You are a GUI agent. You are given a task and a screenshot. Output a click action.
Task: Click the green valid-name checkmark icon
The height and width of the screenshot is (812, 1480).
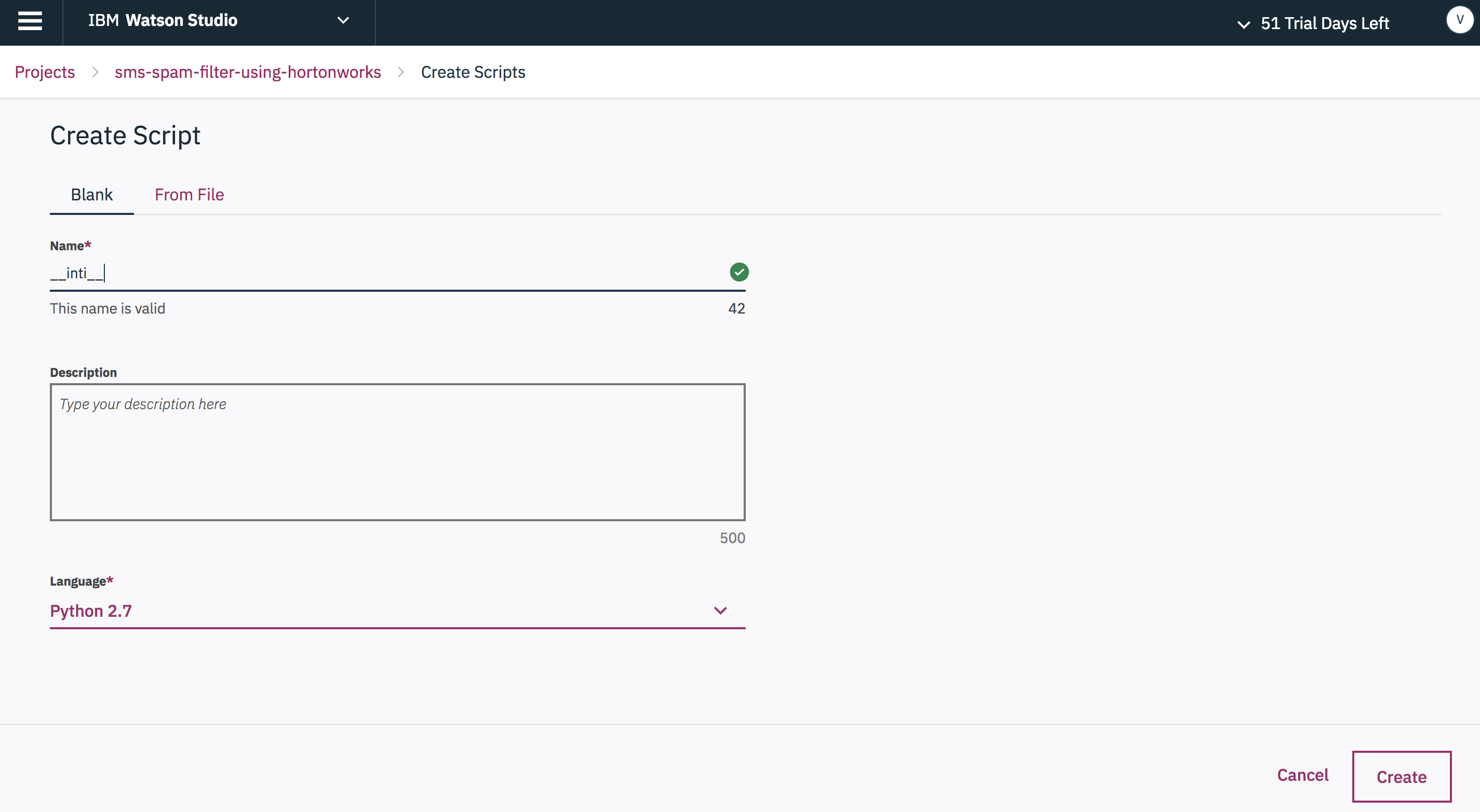[739, 272]
